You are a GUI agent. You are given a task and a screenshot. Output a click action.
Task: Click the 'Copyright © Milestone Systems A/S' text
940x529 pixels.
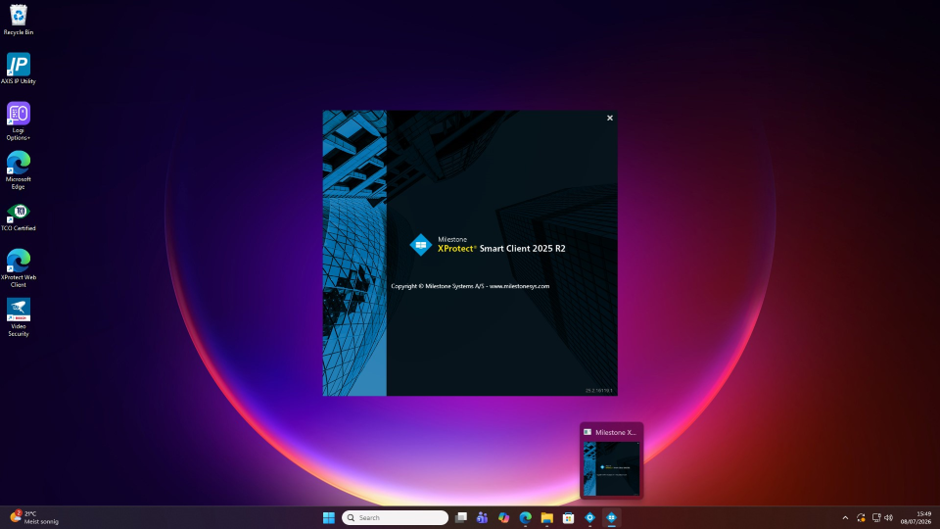(x=438, y=286)
